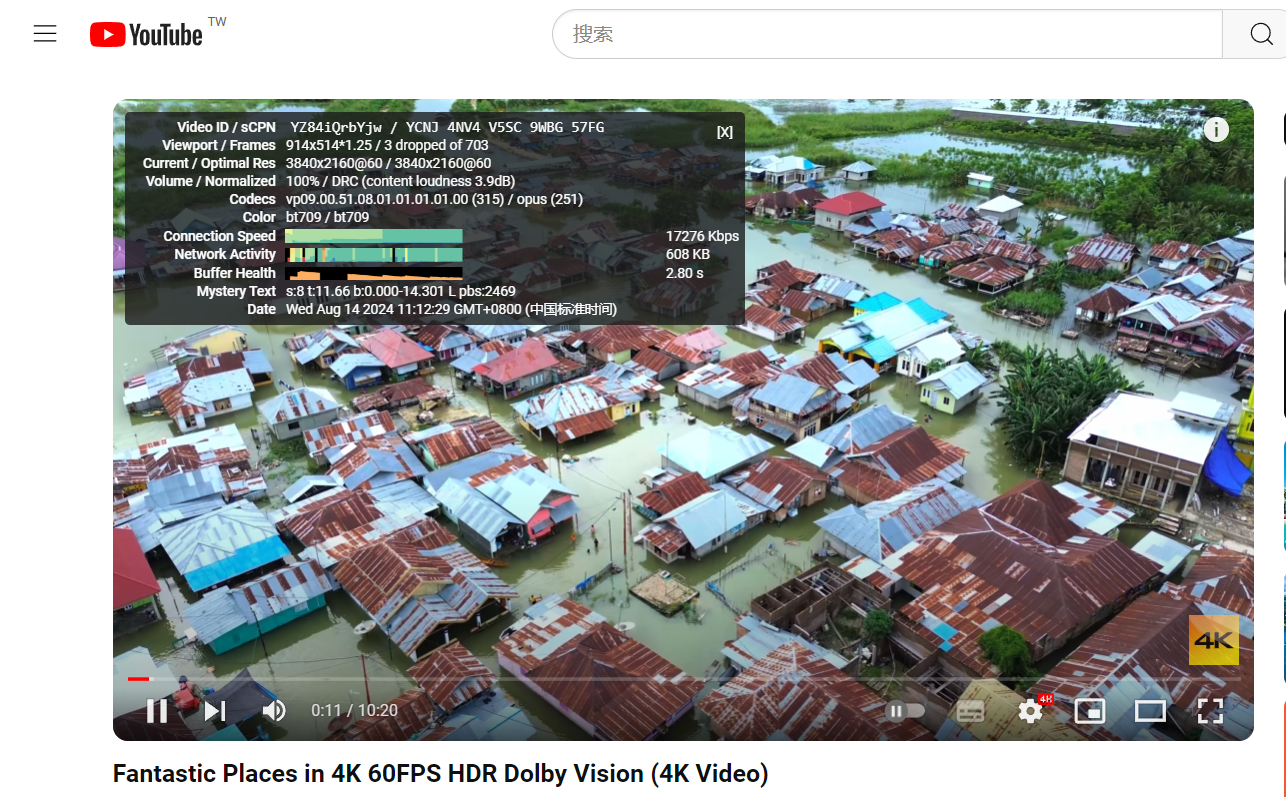Click the Connection Speed graph
1286x797 pixels.
coord(373,236)
